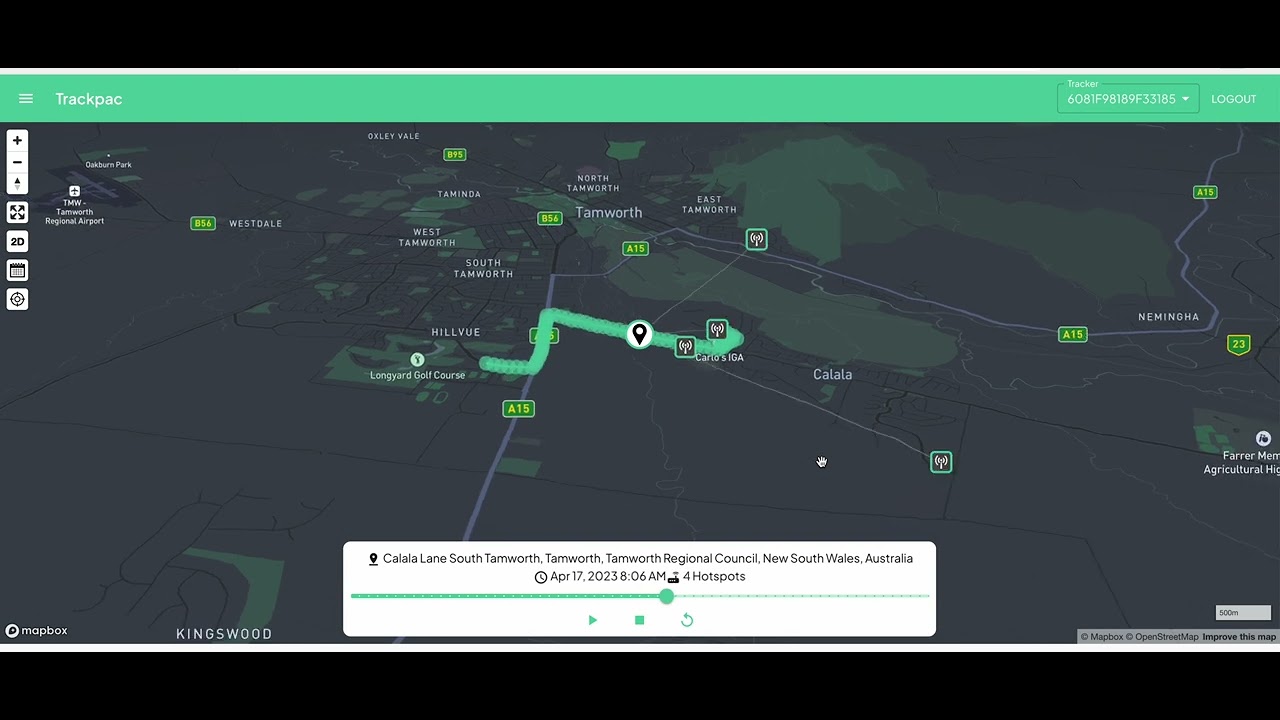The height and width of the screenshot is (720, 1280).
Task: Click the Longyard Golf Course marker icon
Action: [x=418, y=360]
